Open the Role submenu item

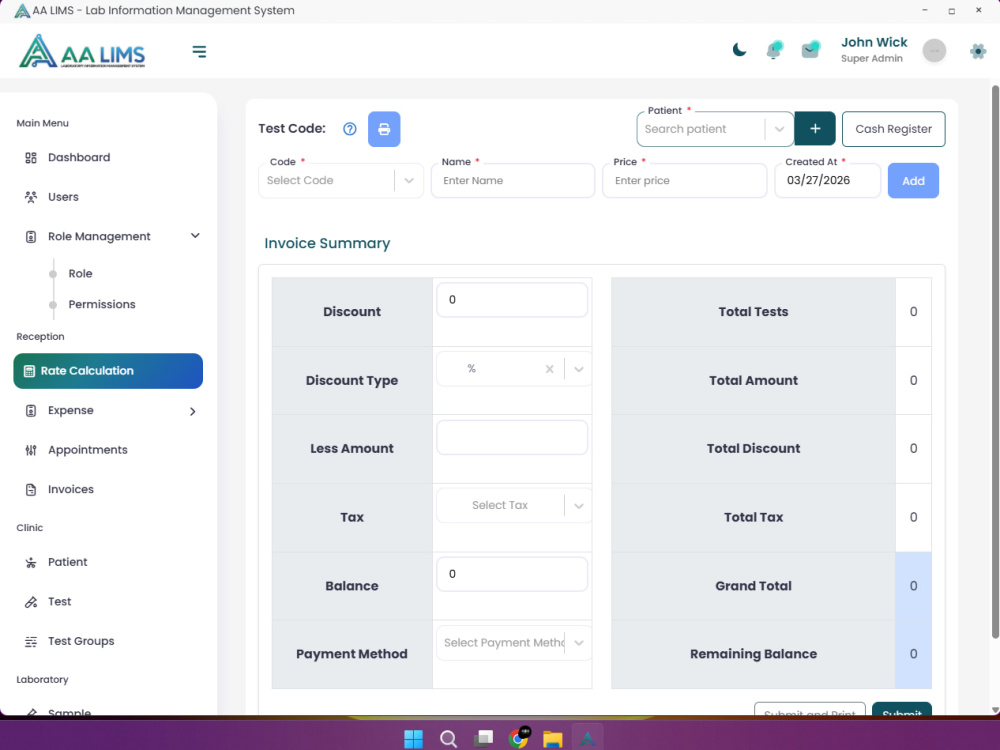tap(80, 274)
